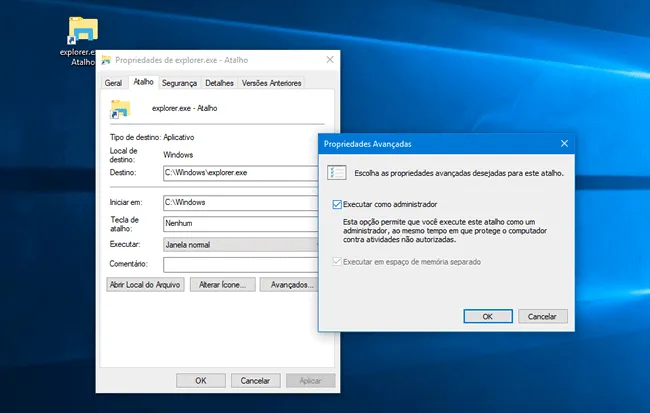The height and width of the screenshot is (413, 650).
Task: Click the 'Alterar Ícone...' button
Action: pyautogui.click(x=222, y=285)
